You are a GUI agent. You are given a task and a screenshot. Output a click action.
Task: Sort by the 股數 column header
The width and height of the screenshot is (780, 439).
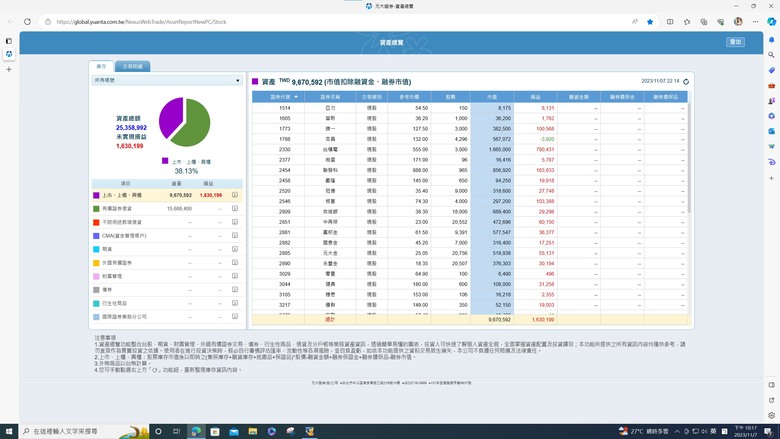point(451,96)
